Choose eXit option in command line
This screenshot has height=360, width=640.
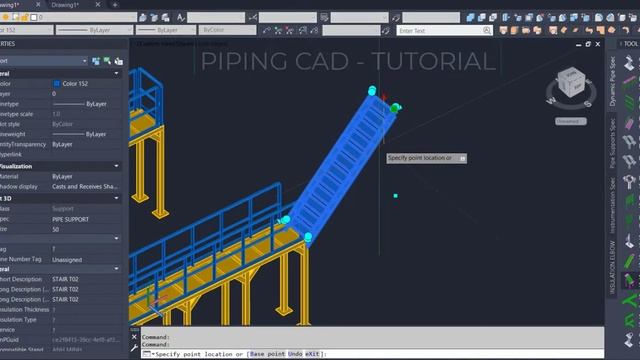[x=312, y=354]
